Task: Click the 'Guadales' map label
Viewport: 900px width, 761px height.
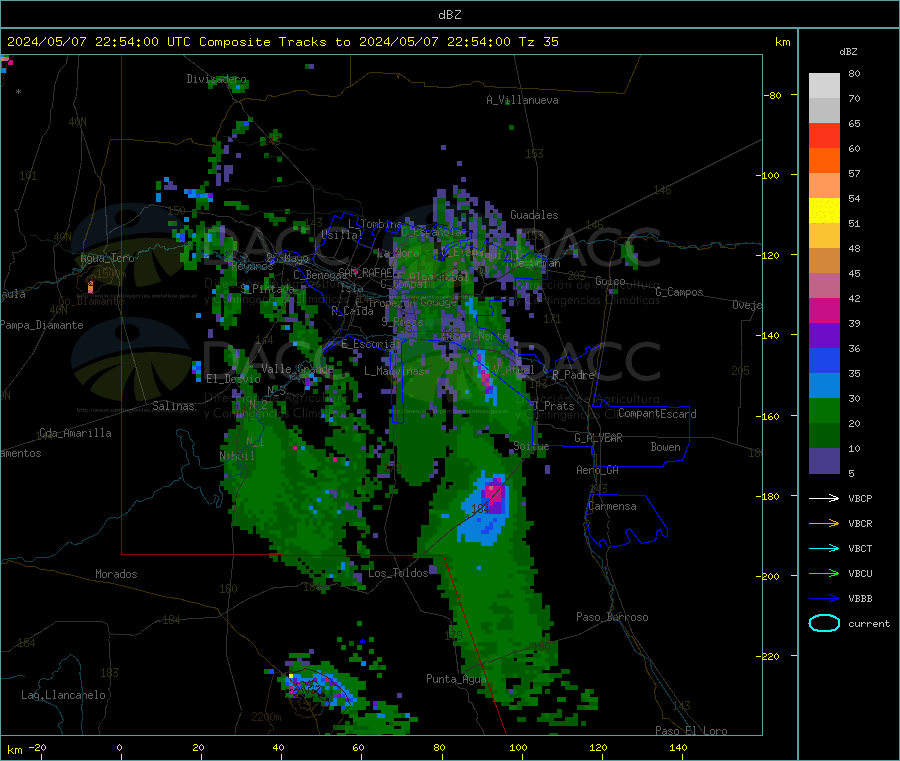Action: tap(534, 215)
